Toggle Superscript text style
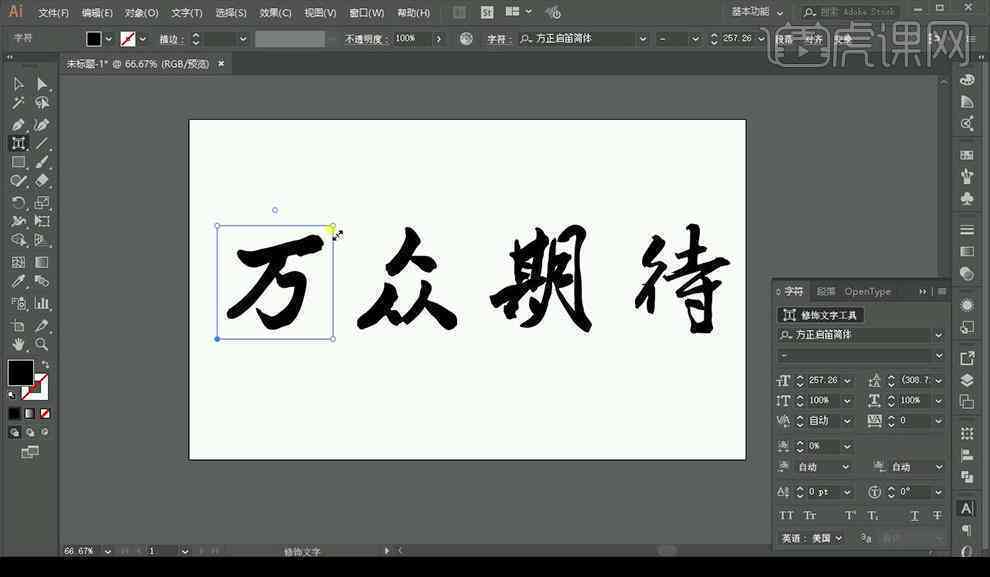 pyautogui.click(x=850, y=516)
